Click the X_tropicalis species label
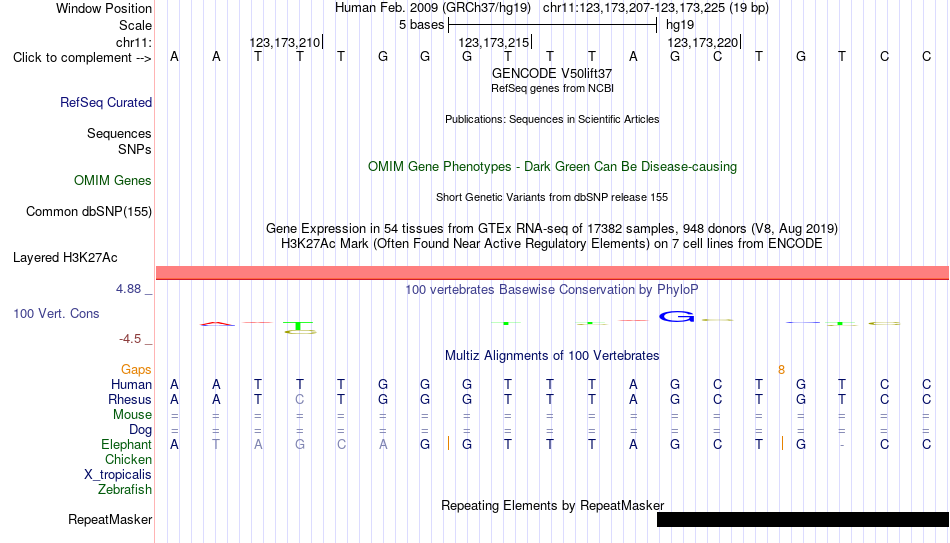 (118, 475)
